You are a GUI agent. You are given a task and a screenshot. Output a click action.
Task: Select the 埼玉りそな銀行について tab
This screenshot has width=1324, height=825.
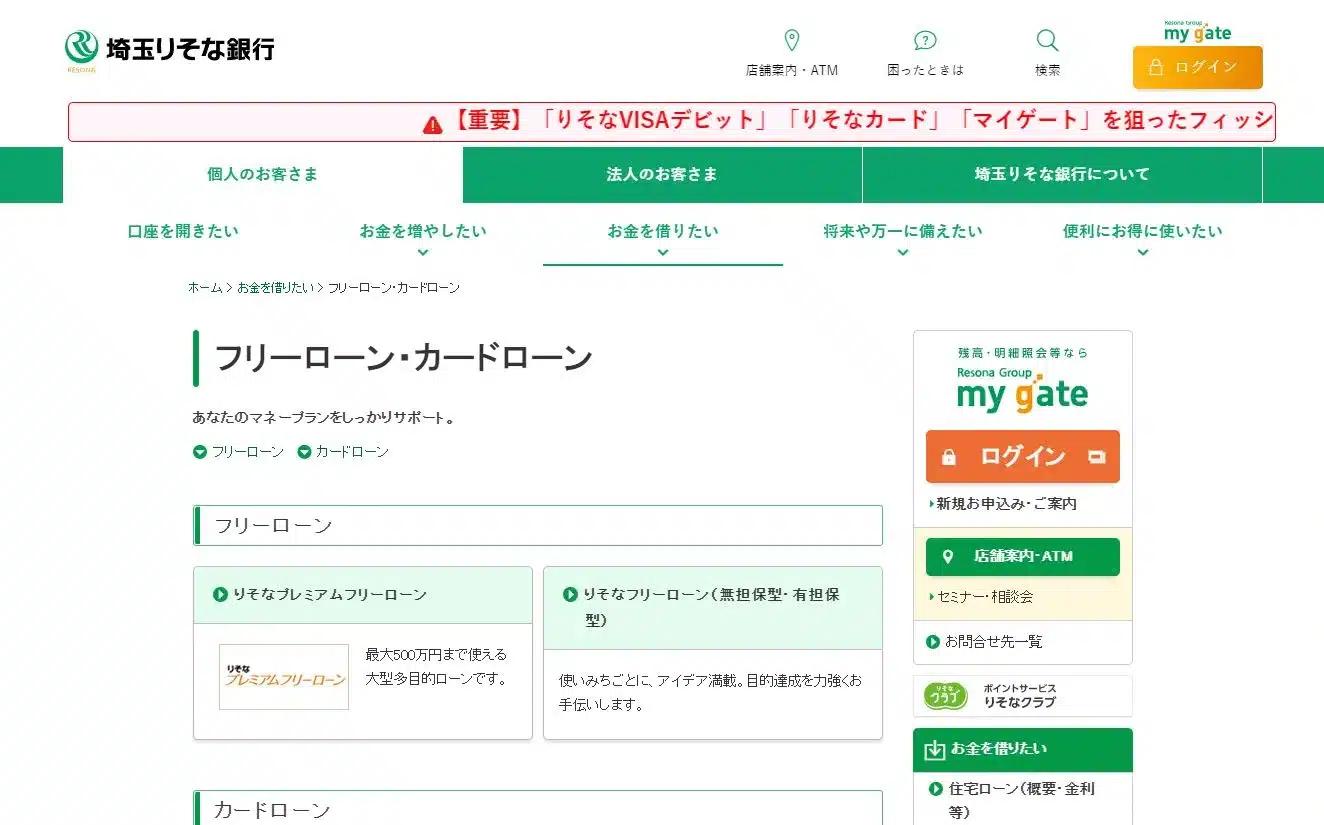click(x=1062, y=174)
